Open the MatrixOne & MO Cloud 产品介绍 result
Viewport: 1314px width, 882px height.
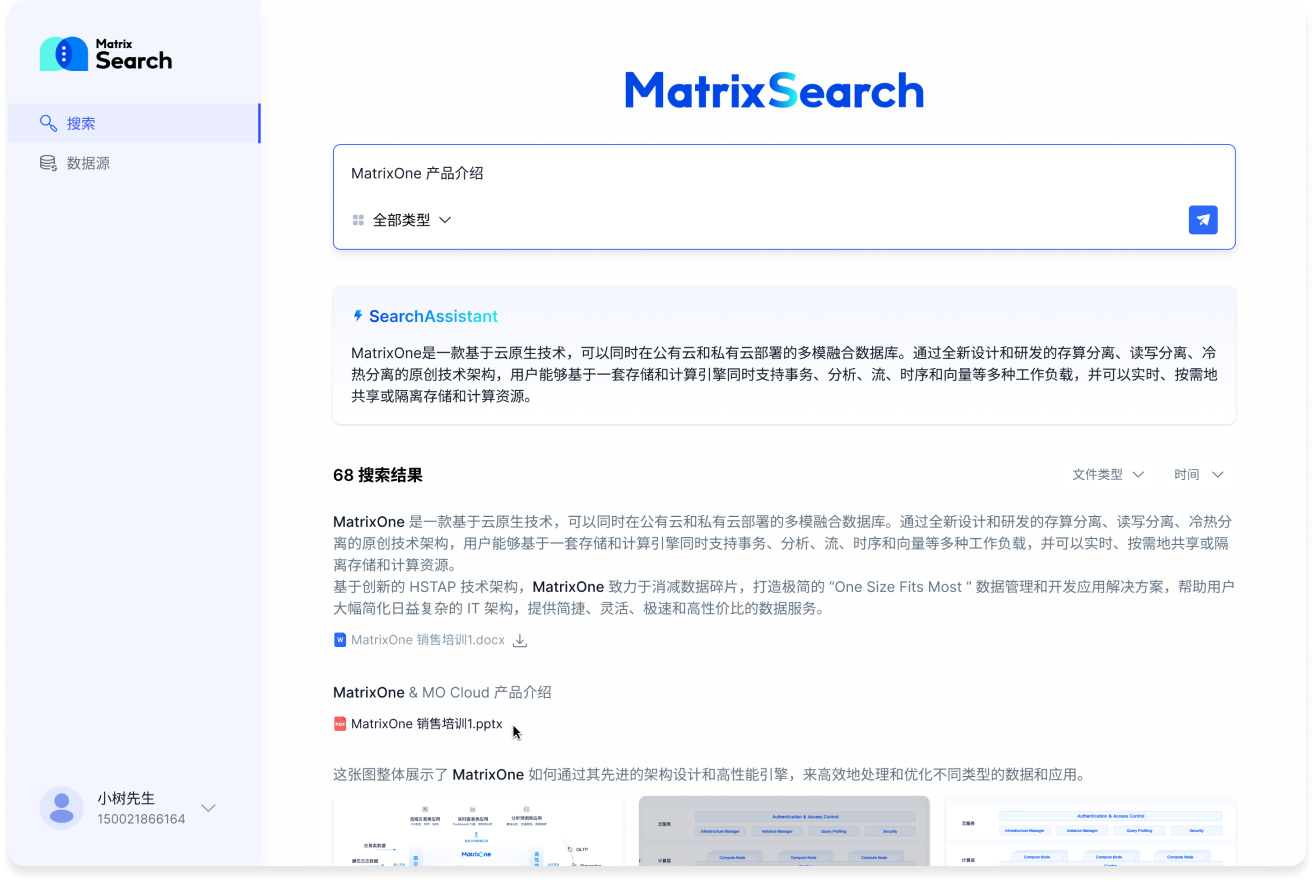tap(442, 692)
